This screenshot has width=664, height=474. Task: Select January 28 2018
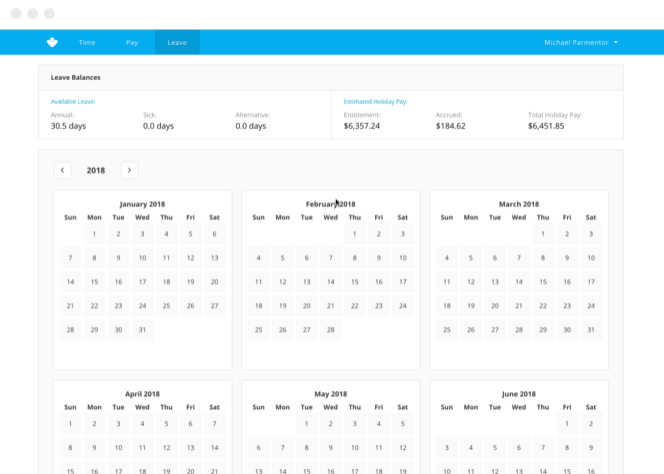pyautogui.click(x=70, y=330)
